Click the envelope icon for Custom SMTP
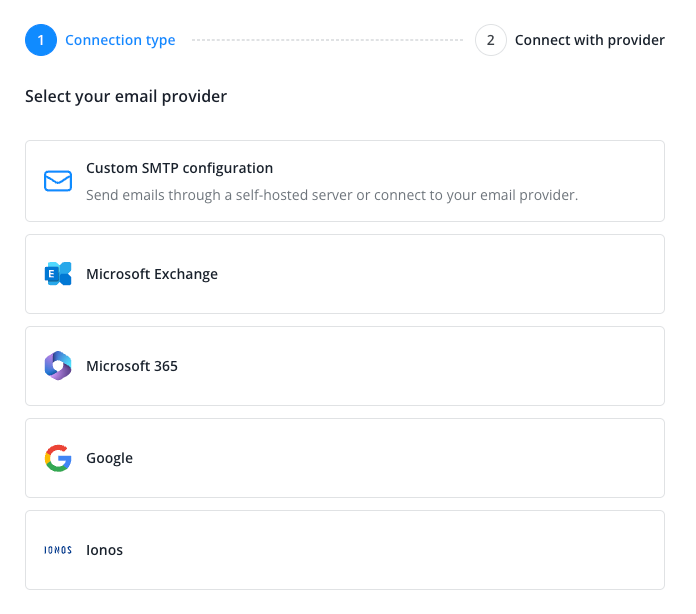Image resolution: width=696 pixels, height=614 pixels. 58,181
